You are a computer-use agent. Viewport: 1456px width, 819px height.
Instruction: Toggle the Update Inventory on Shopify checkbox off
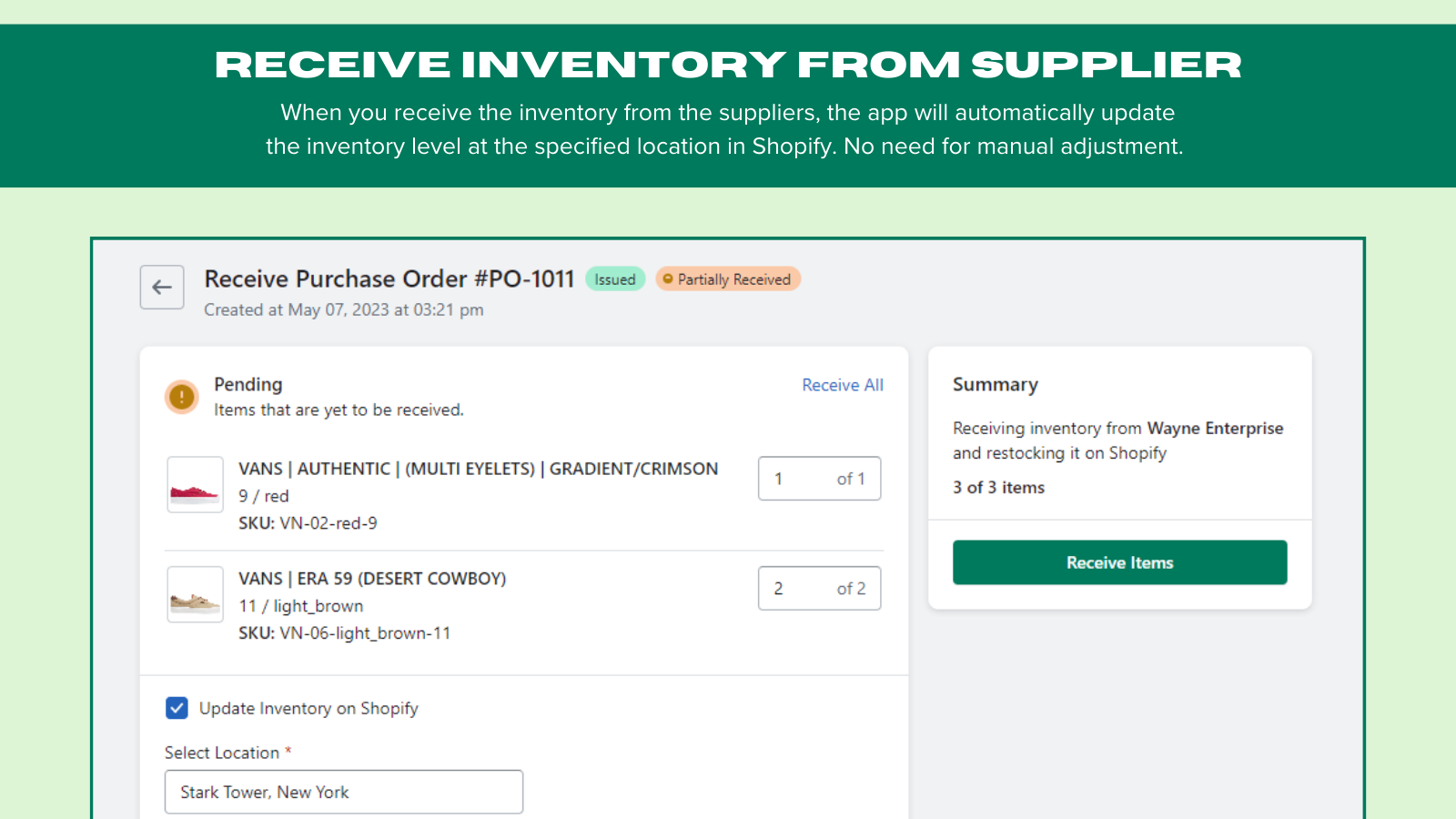pos(177,708)
